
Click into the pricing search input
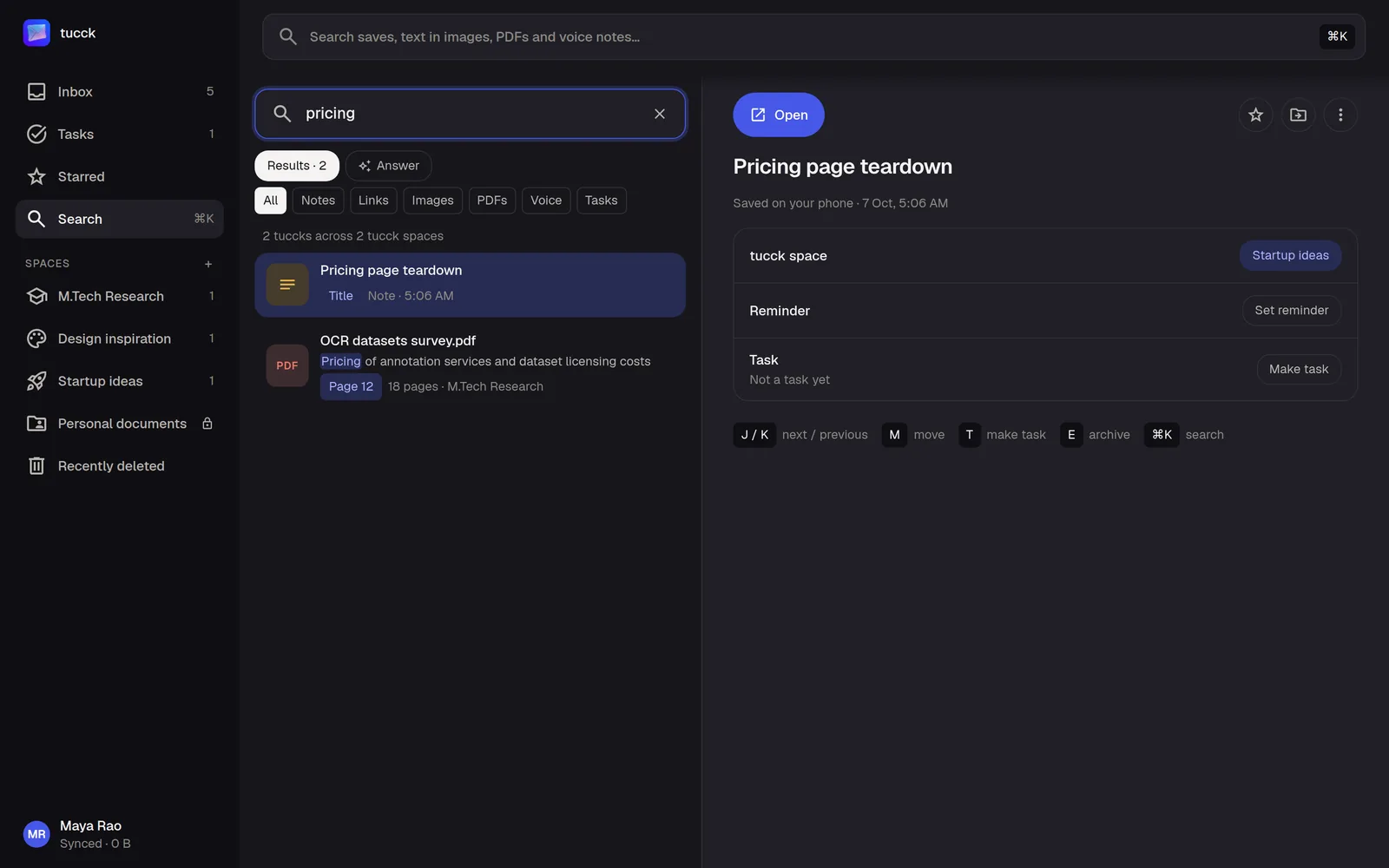click(x=470, y=114)
